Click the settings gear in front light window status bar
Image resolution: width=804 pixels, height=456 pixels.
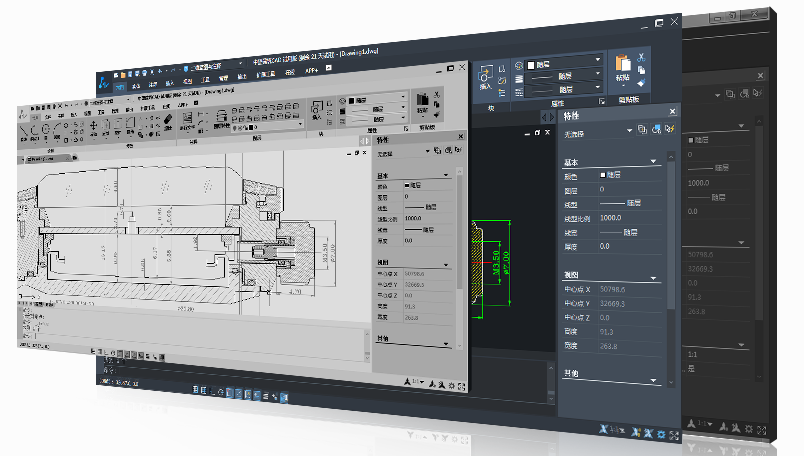(451, 385)
